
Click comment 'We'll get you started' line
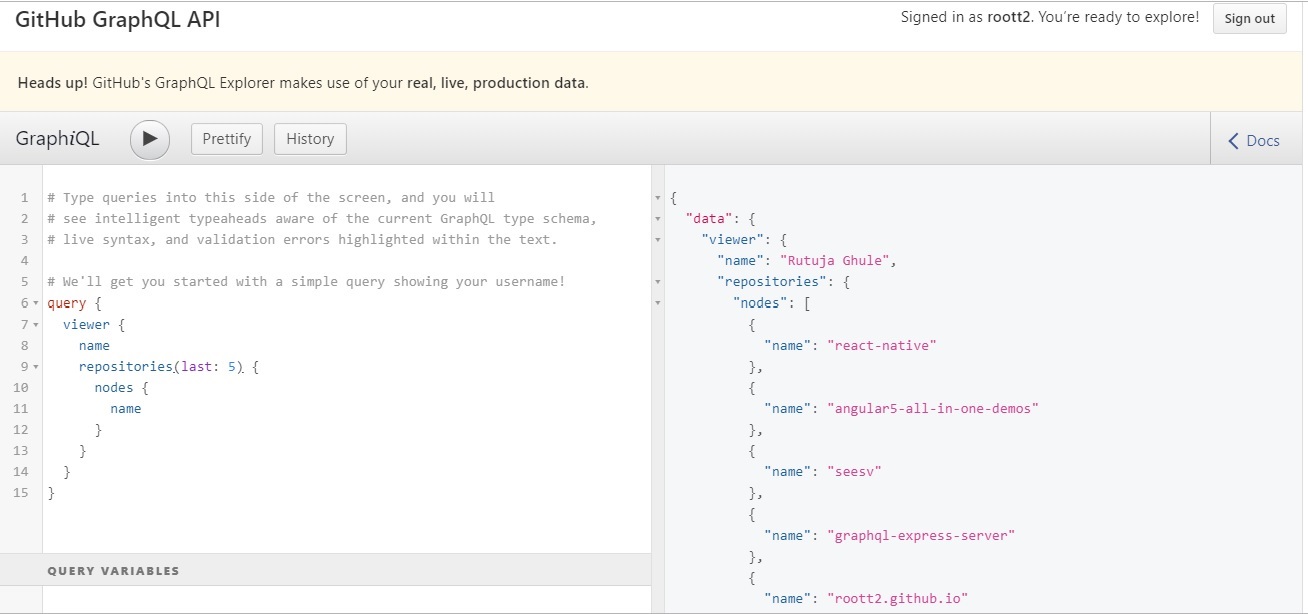click(306, 282)
